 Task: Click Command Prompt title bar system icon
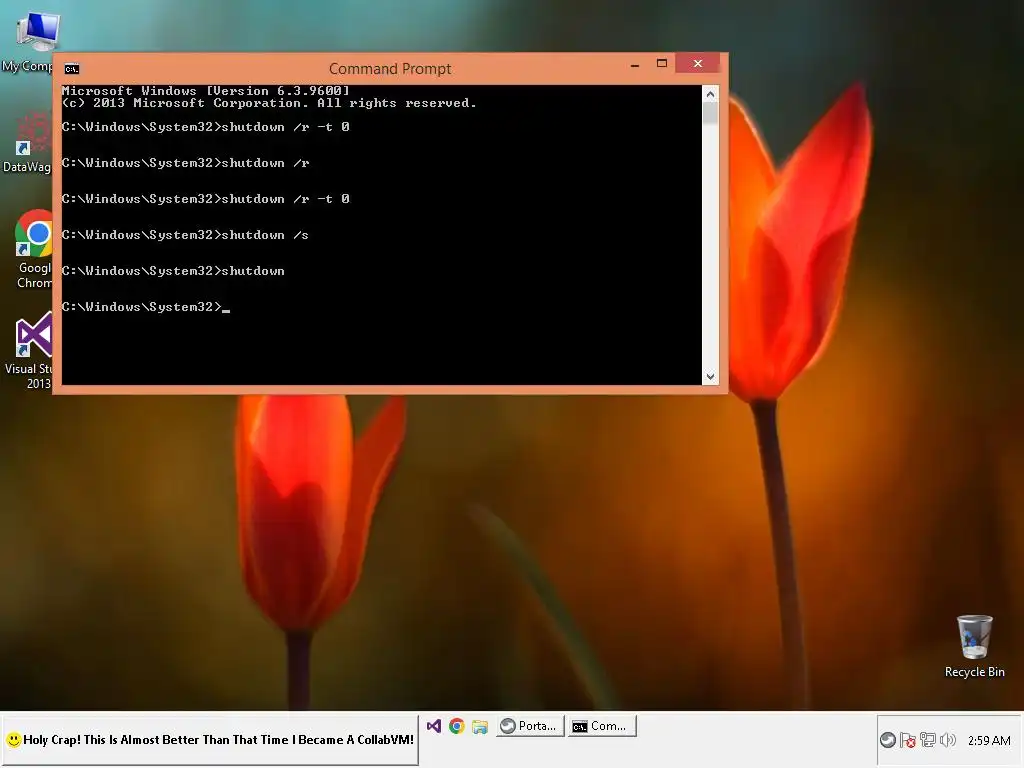pyautogui.click(x=72, y=69)
